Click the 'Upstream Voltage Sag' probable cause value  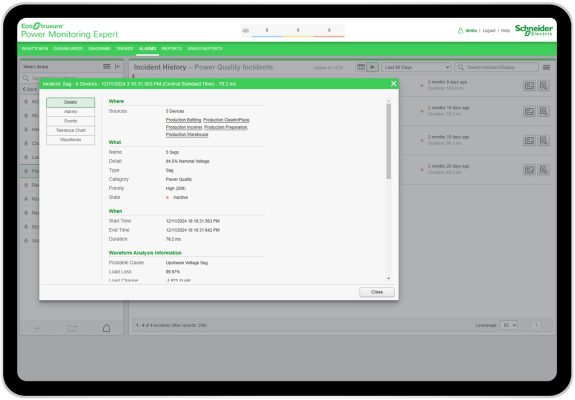(x=187, y=263)
